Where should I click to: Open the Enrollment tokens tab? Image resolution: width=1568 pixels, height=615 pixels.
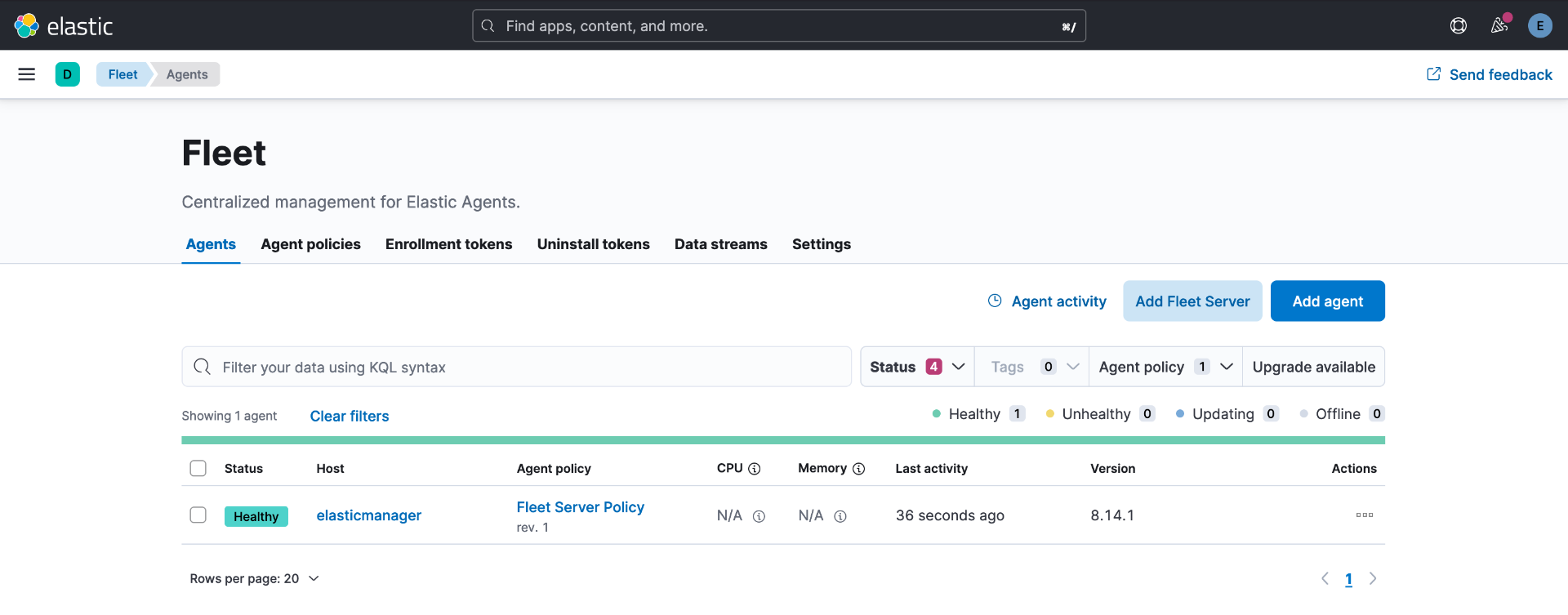(449, 244)
